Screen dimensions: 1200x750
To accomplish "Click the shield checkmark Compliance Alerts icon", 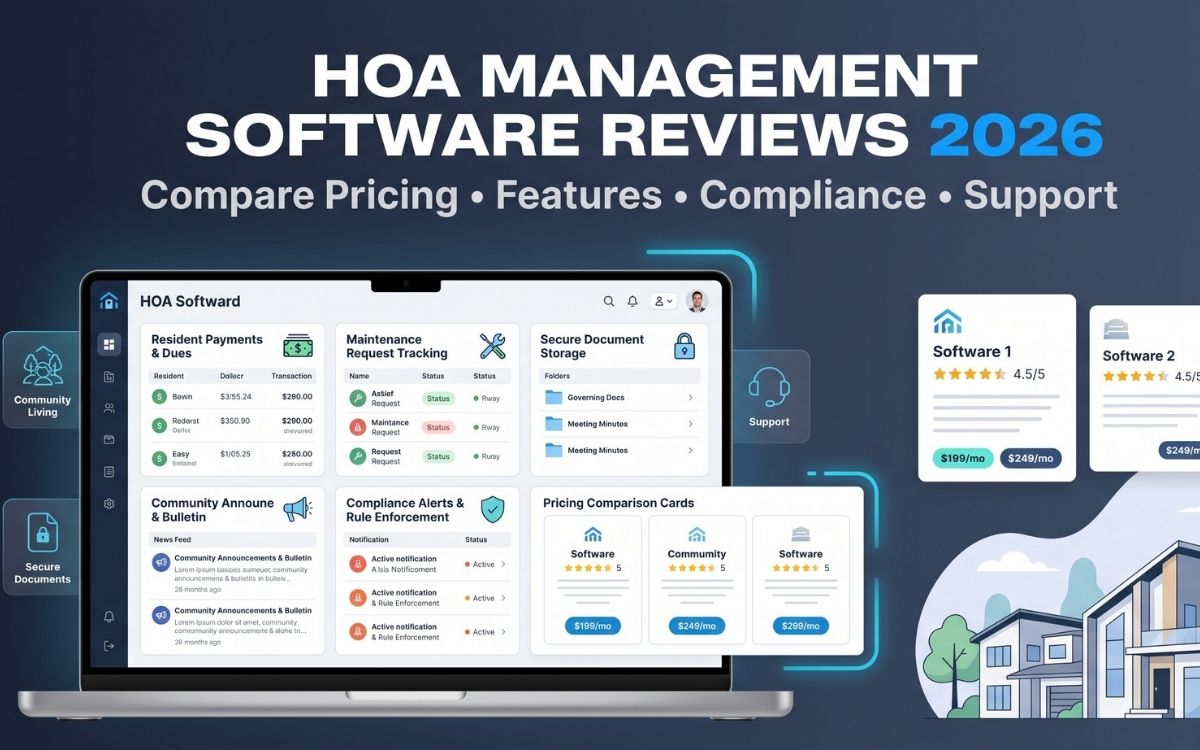I will pyautogui.click(x=493, y=510).
